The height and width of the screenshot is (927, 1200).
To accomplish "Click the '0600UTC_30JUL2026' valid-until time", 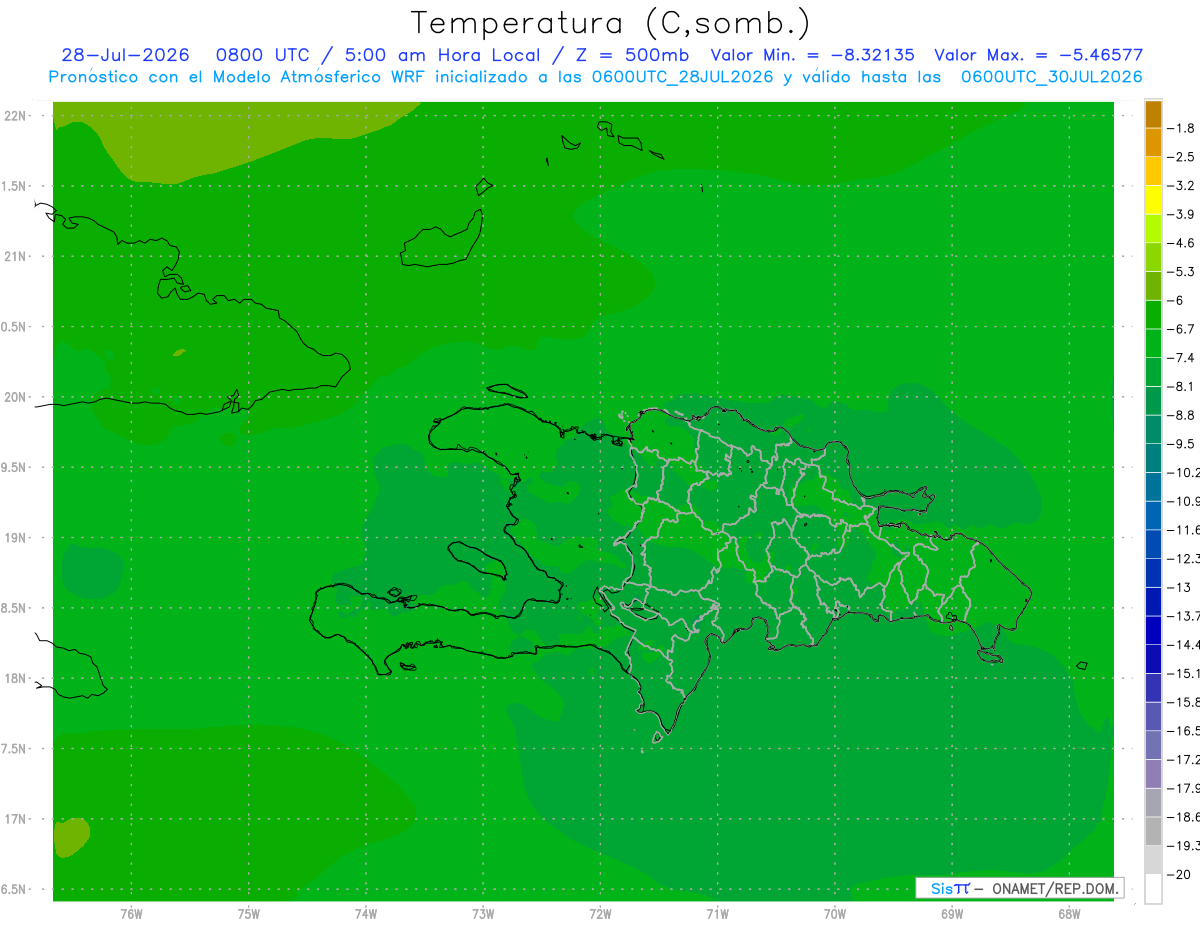I will (1051, 77).
